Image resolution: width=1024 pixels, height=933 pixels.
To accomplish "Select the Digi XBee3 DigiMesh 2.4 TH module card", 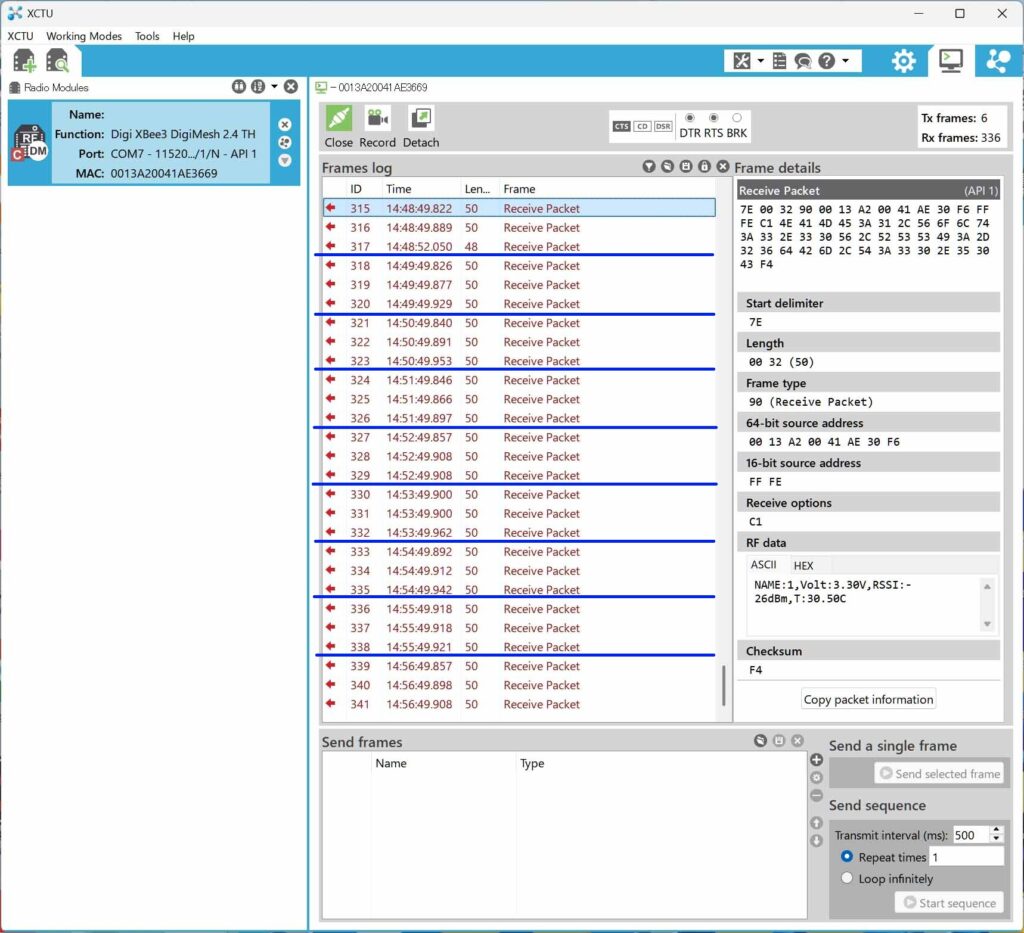I will pos(153,143).
